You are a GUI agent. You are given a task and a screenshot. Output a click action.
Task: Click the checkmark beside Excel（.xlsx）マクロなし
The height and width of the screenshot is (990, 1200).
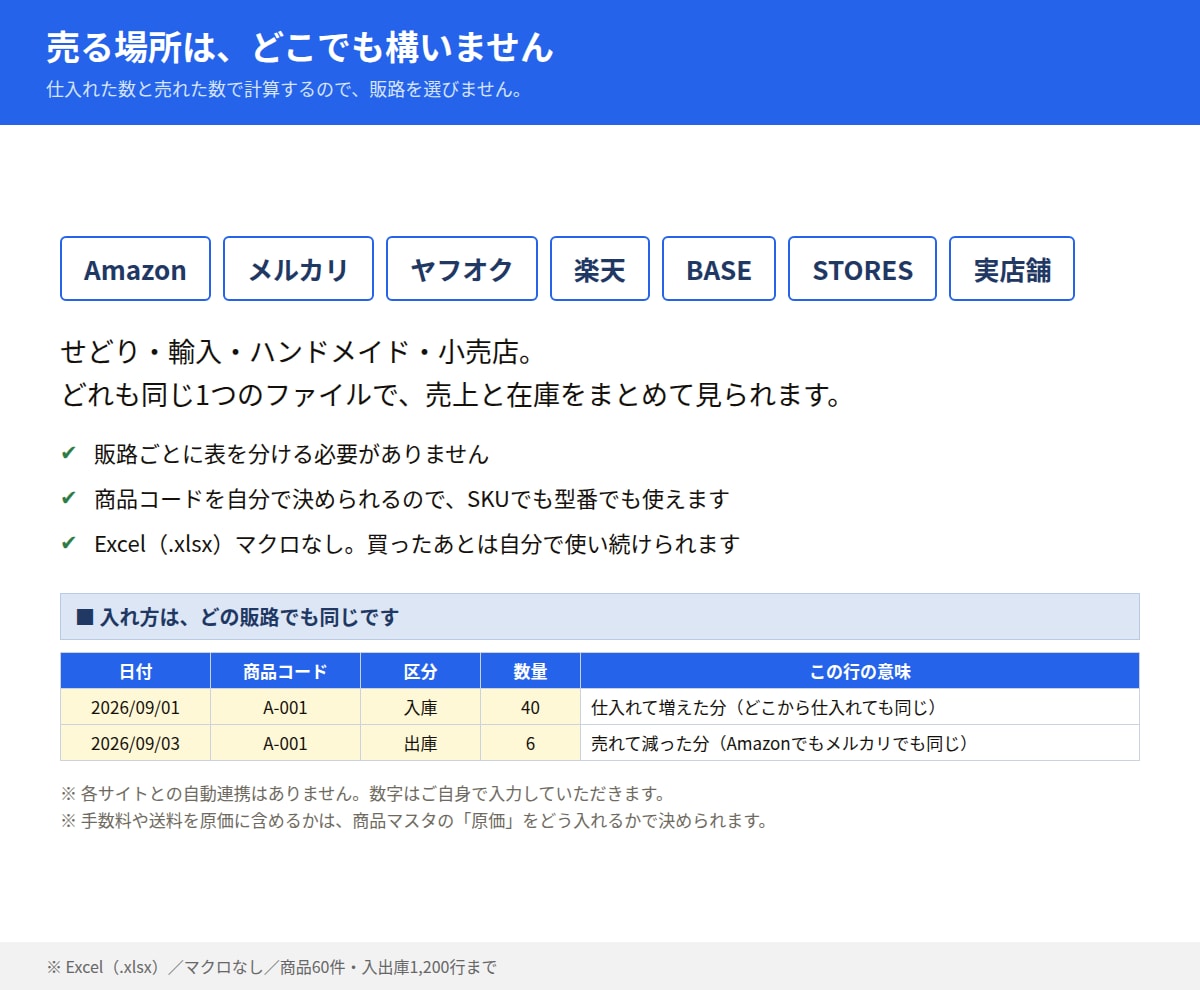coord(69,544)
